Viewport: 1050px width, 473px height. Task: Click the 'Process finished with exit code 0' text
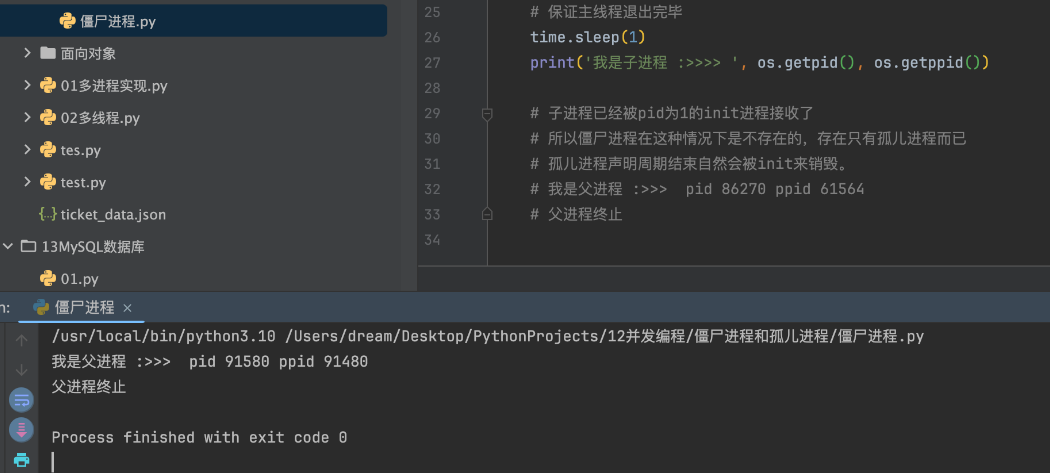pos(200,437)
